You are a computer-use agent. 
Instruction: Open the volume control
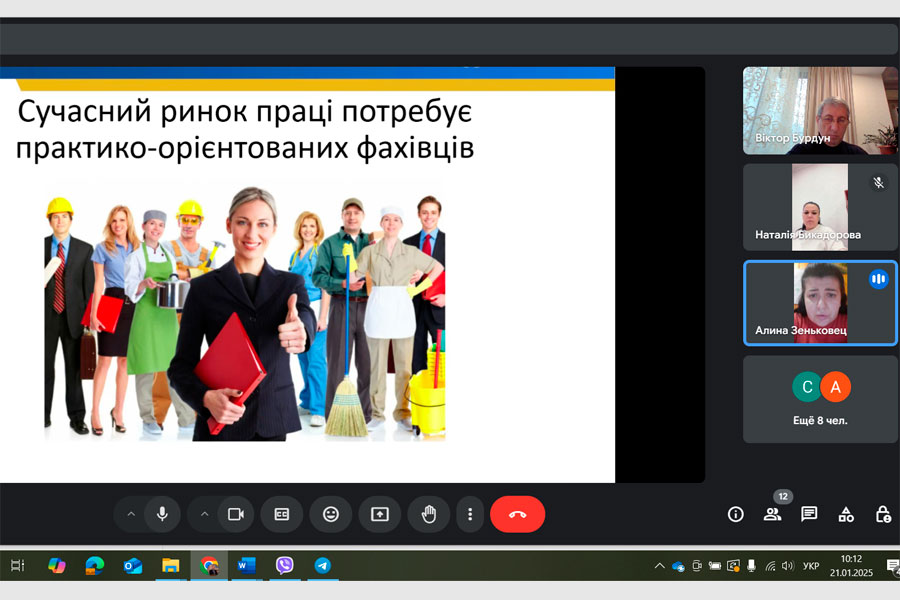pos(788,566)
